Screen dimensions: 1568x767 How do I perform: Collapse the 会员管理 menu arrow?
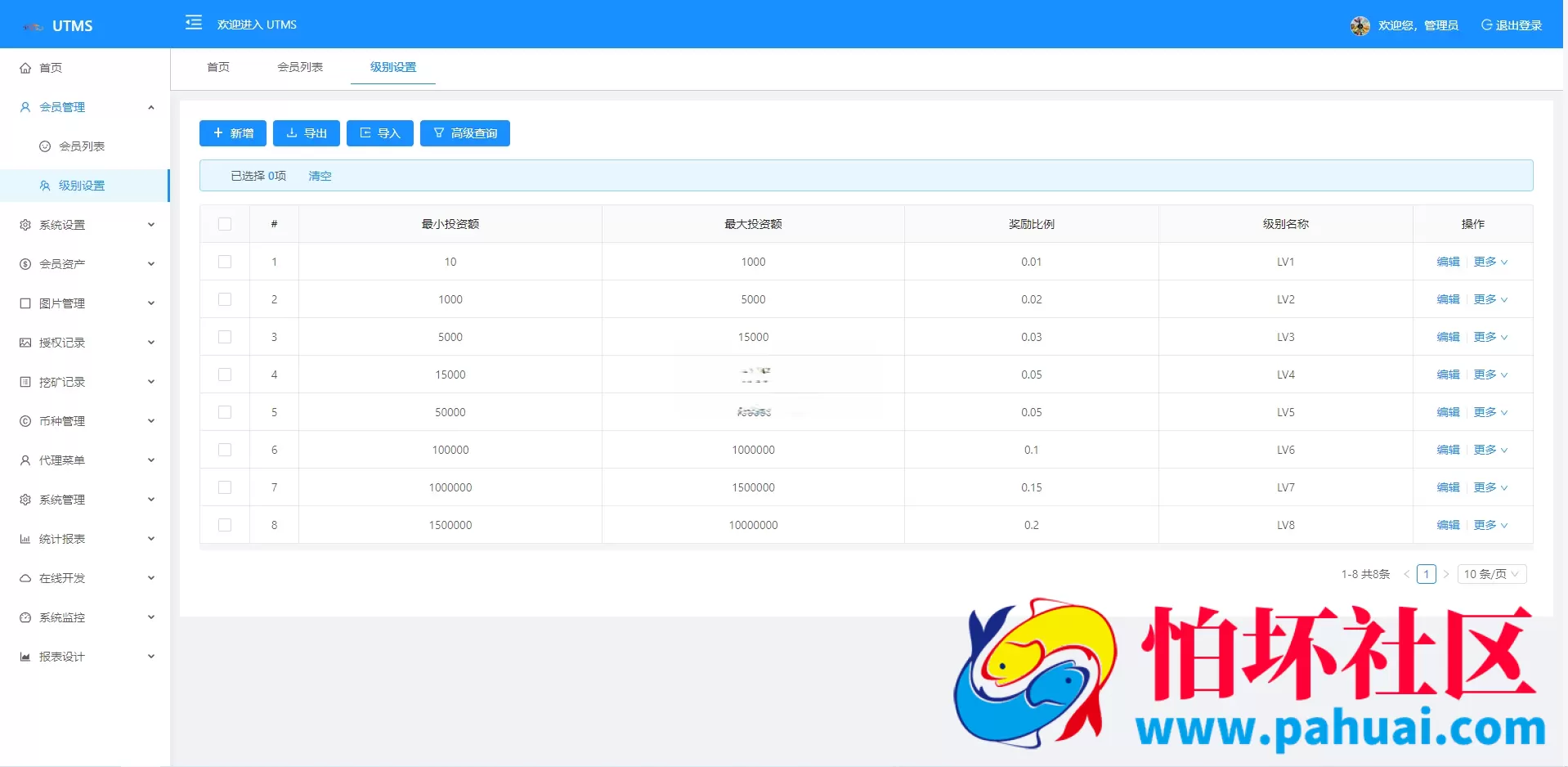[151, 107]
